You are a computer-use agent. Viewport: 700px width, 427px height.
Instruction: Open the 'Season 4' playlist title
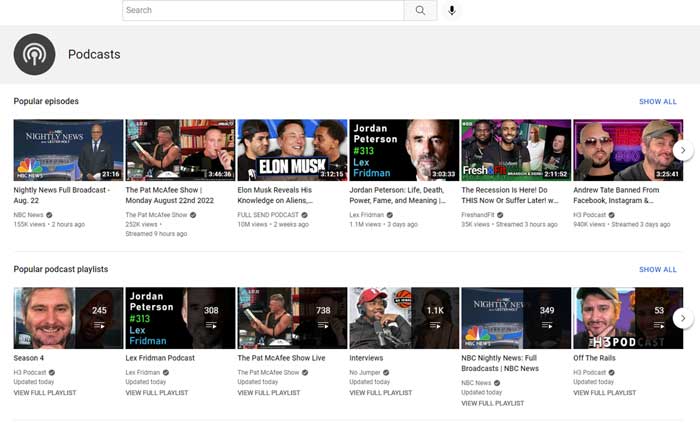(29, 358)
